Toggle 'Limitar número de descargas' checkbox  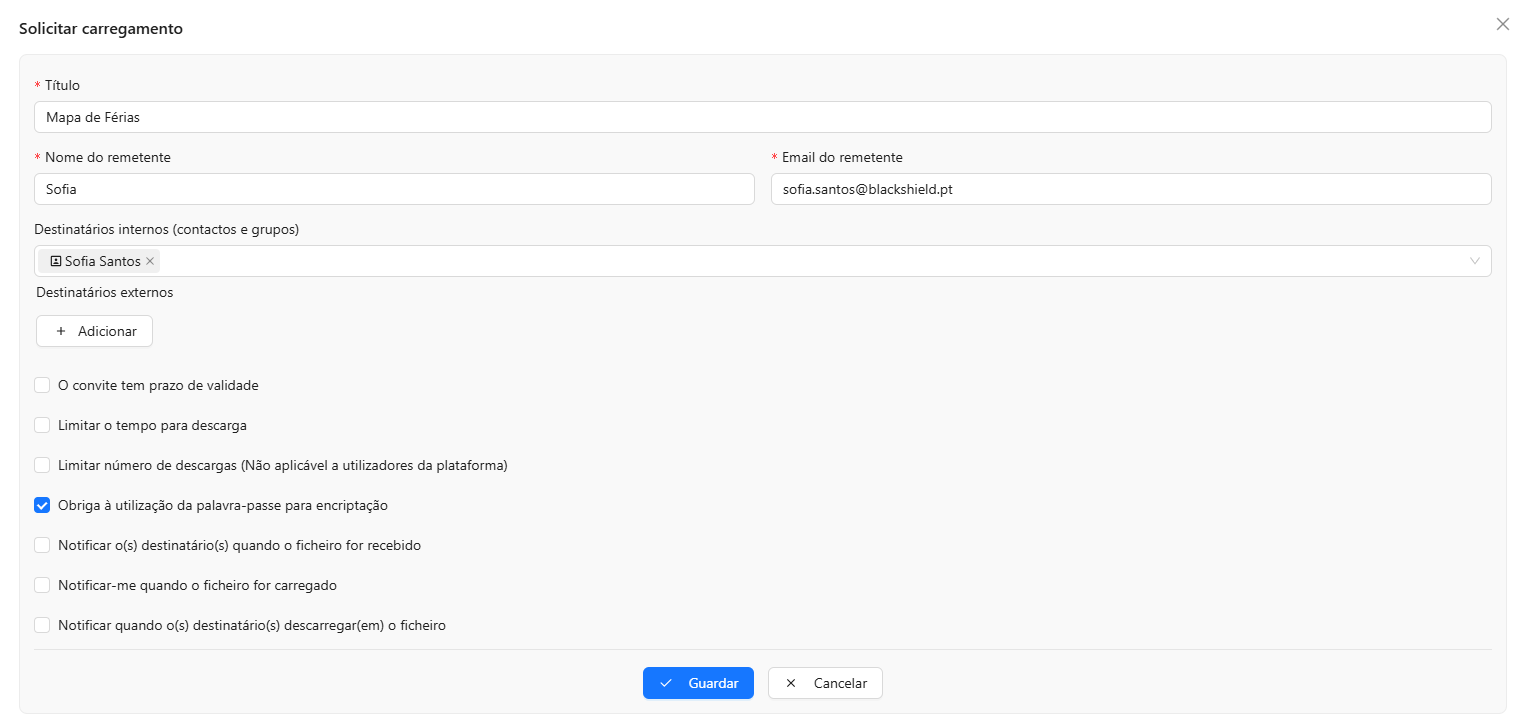(42, 465)
